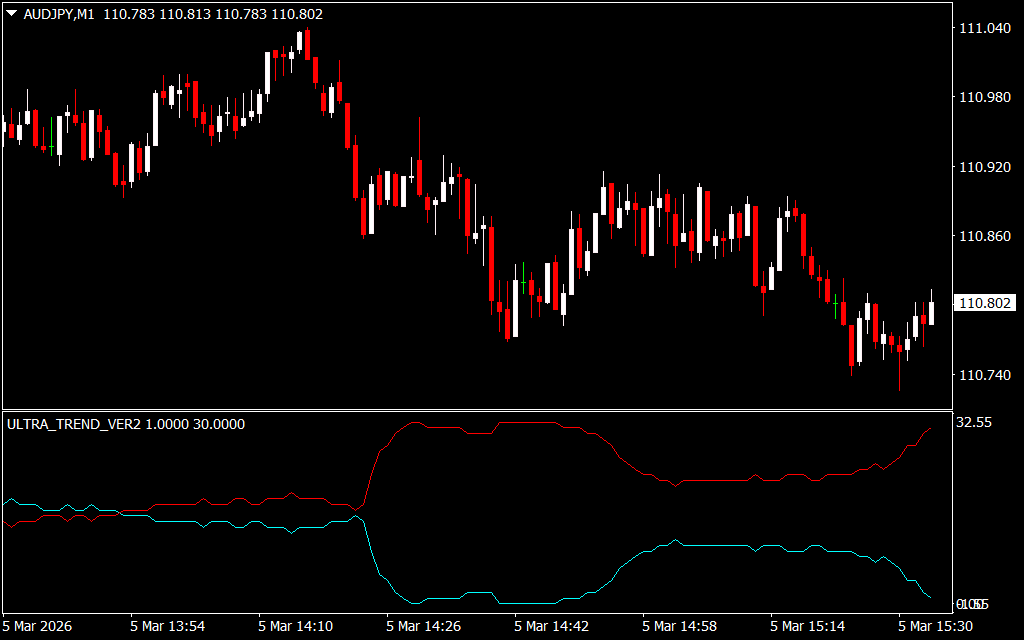This screenshot has width=1024, height=640.
Task: Click the 5 Mar 14:26 time label
Action: pos(424,626)
